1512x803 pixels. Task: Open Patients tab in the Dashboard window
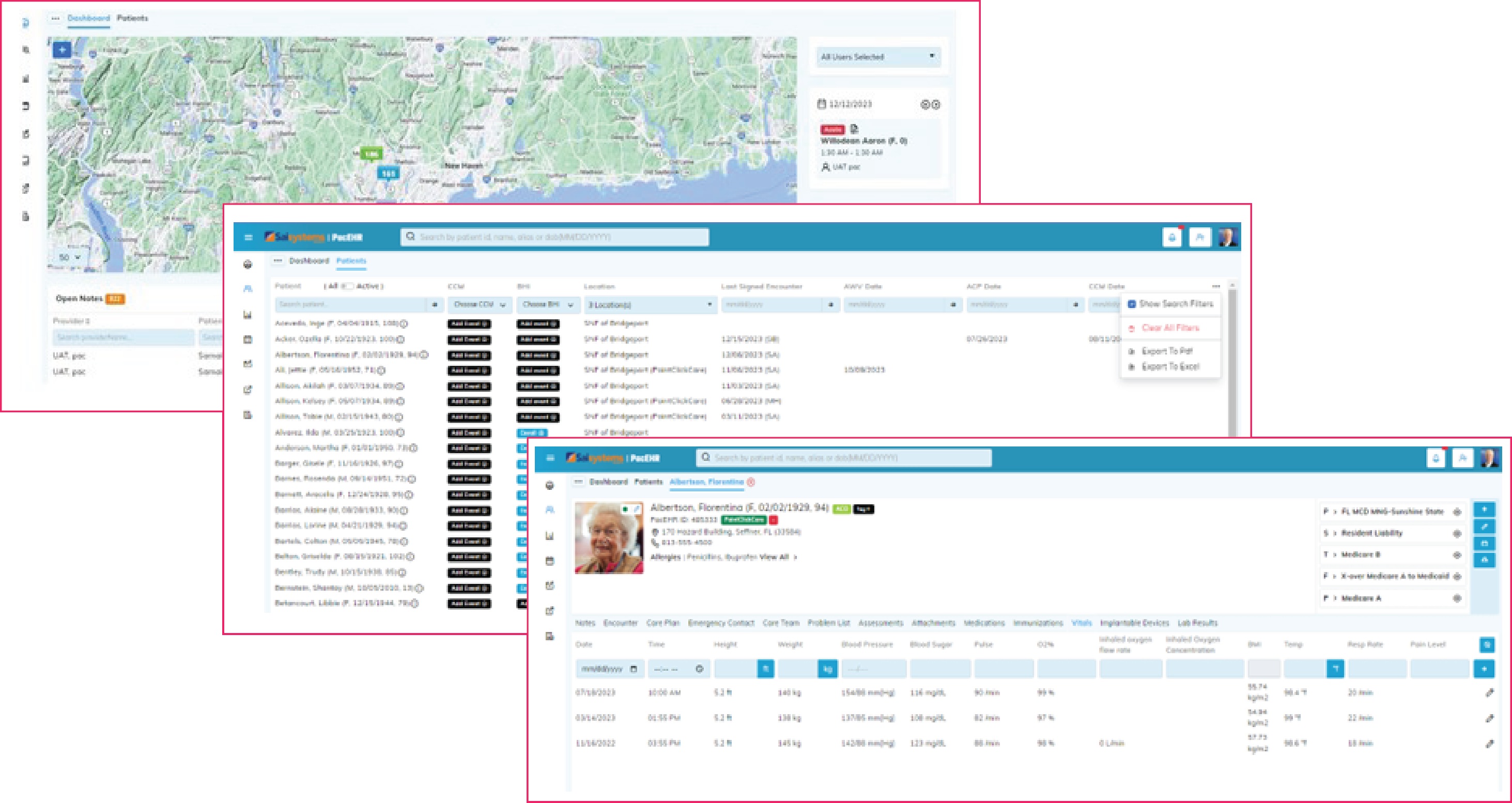132,18
